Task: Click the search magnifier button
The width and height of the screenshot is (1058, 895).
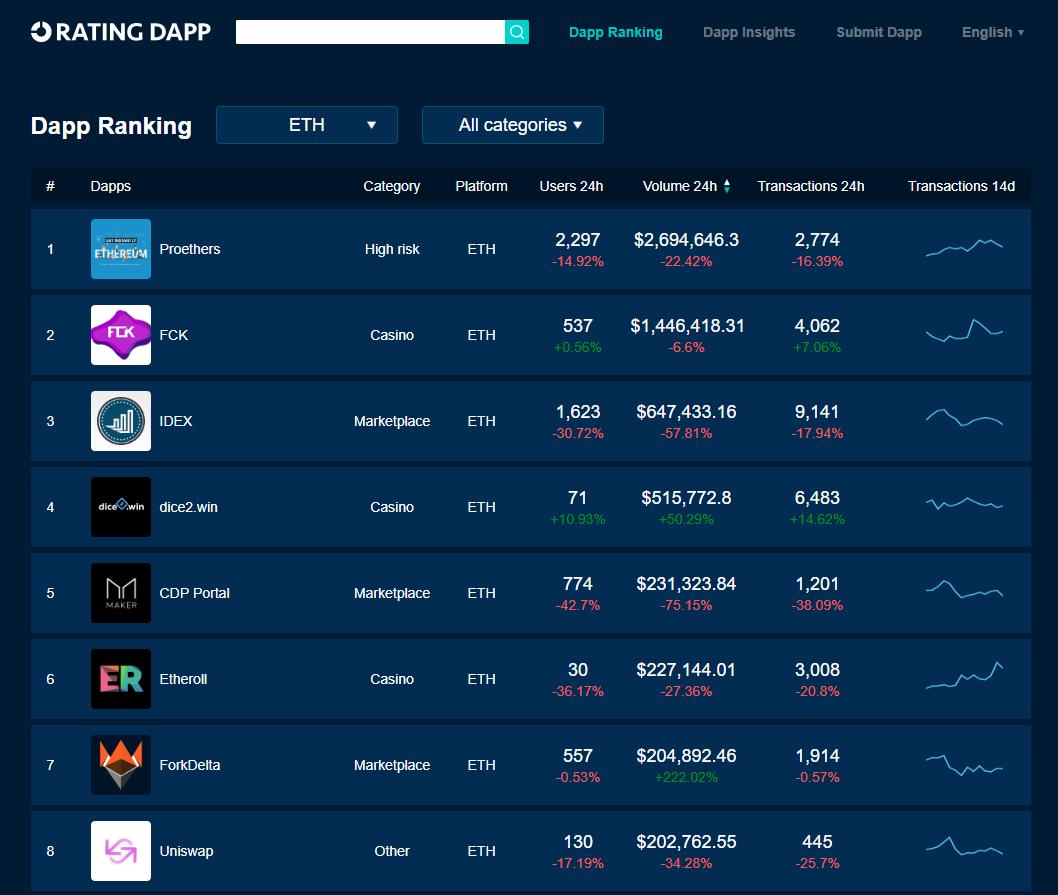Action: [x=517, y=32]
